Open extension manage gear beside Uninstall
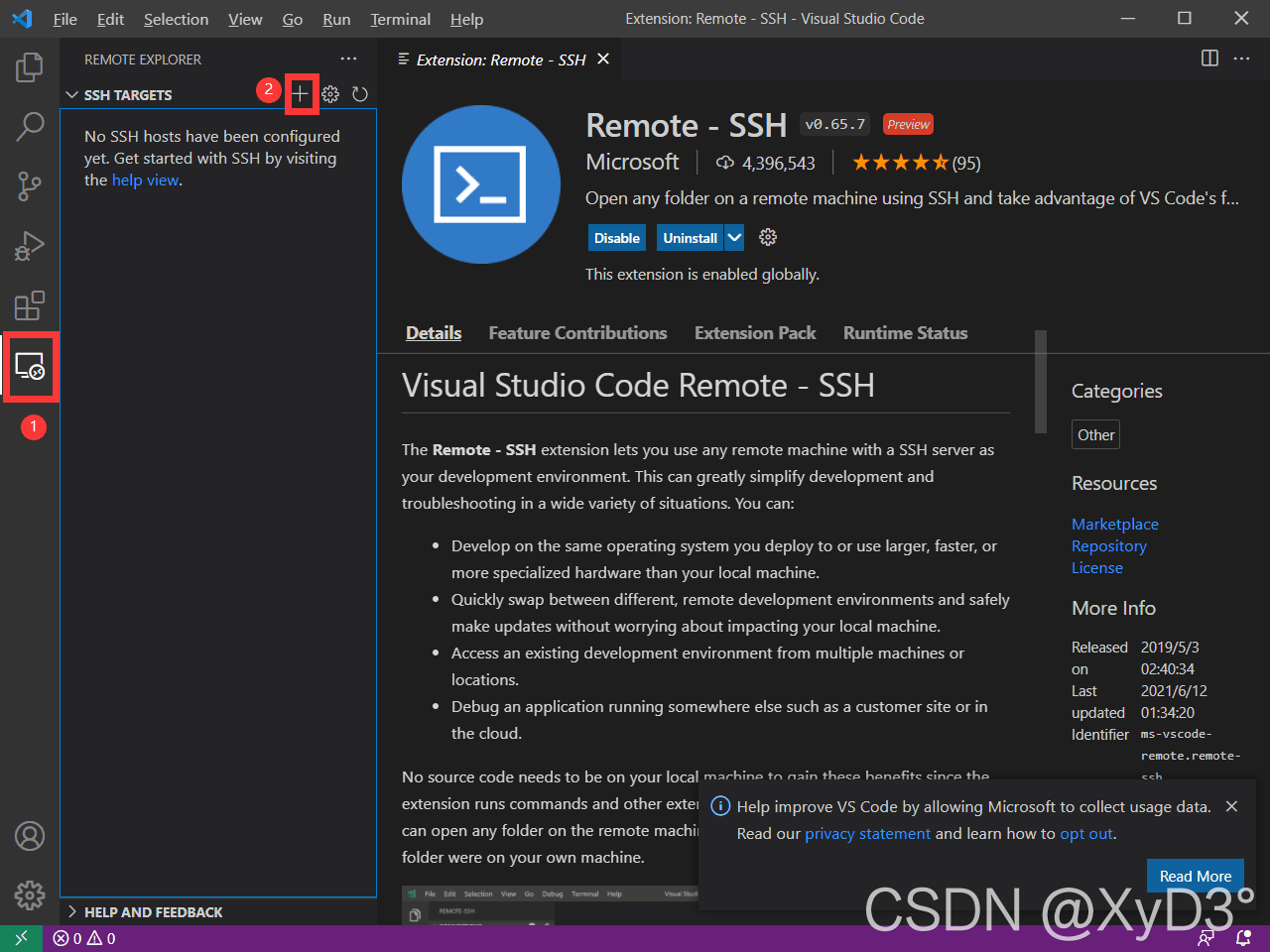Screen dimensions: 1270x952 coord(768,237)
